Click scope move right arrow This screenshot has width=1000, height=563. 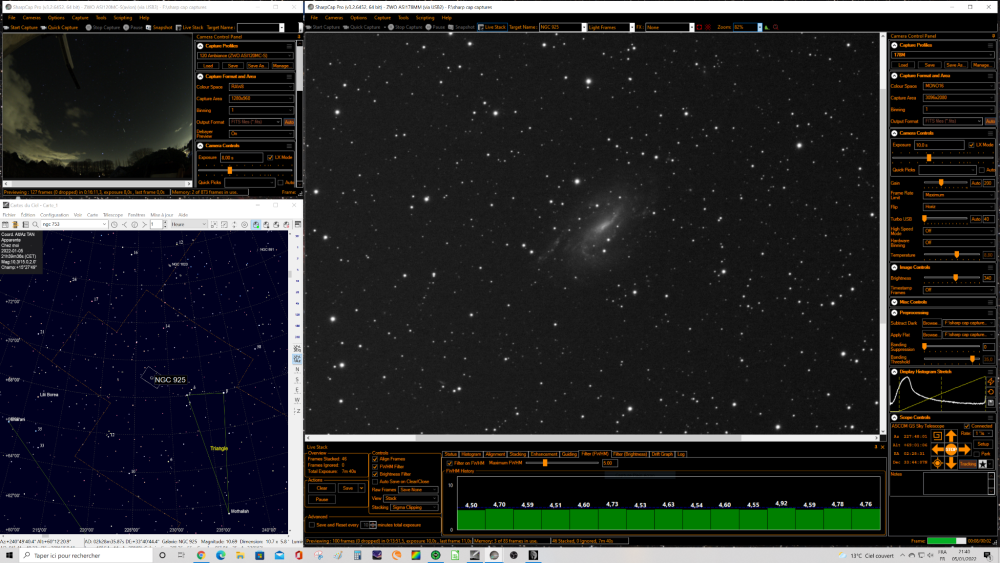click(964, 450)
